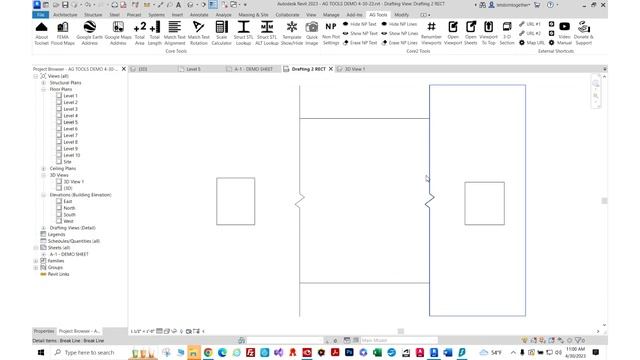
Task: Open Non Plot Settings
Action: [x=331, y=33]
